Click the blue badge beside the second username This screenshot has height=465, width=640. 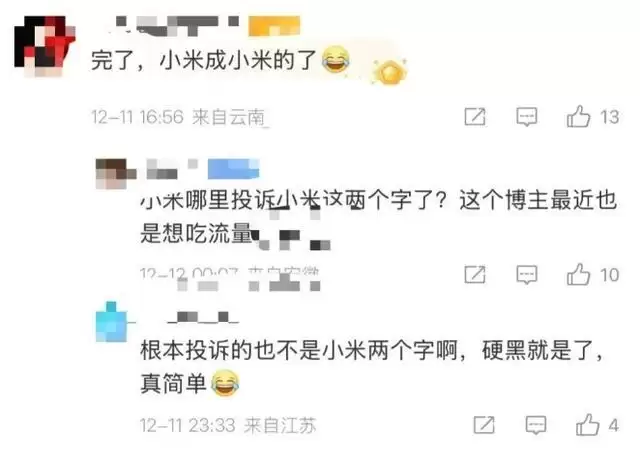coord(233,169)
